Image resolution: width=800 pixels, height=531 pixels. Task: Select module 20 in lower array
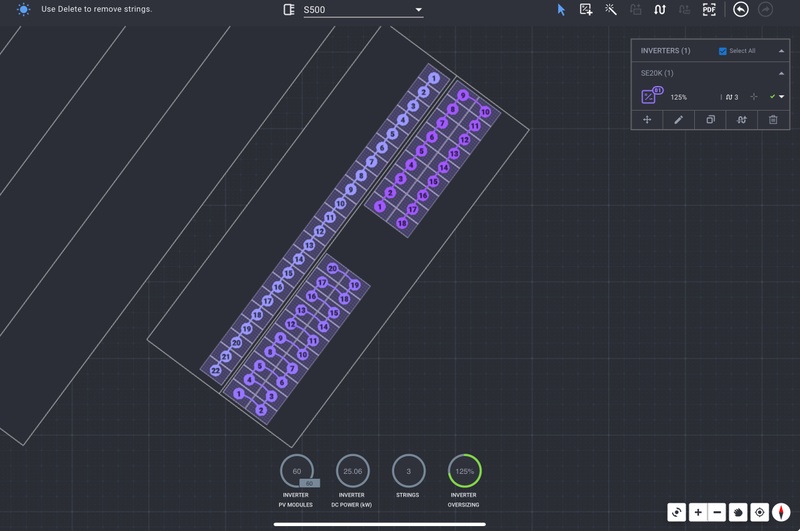click(x=332, y=268)
